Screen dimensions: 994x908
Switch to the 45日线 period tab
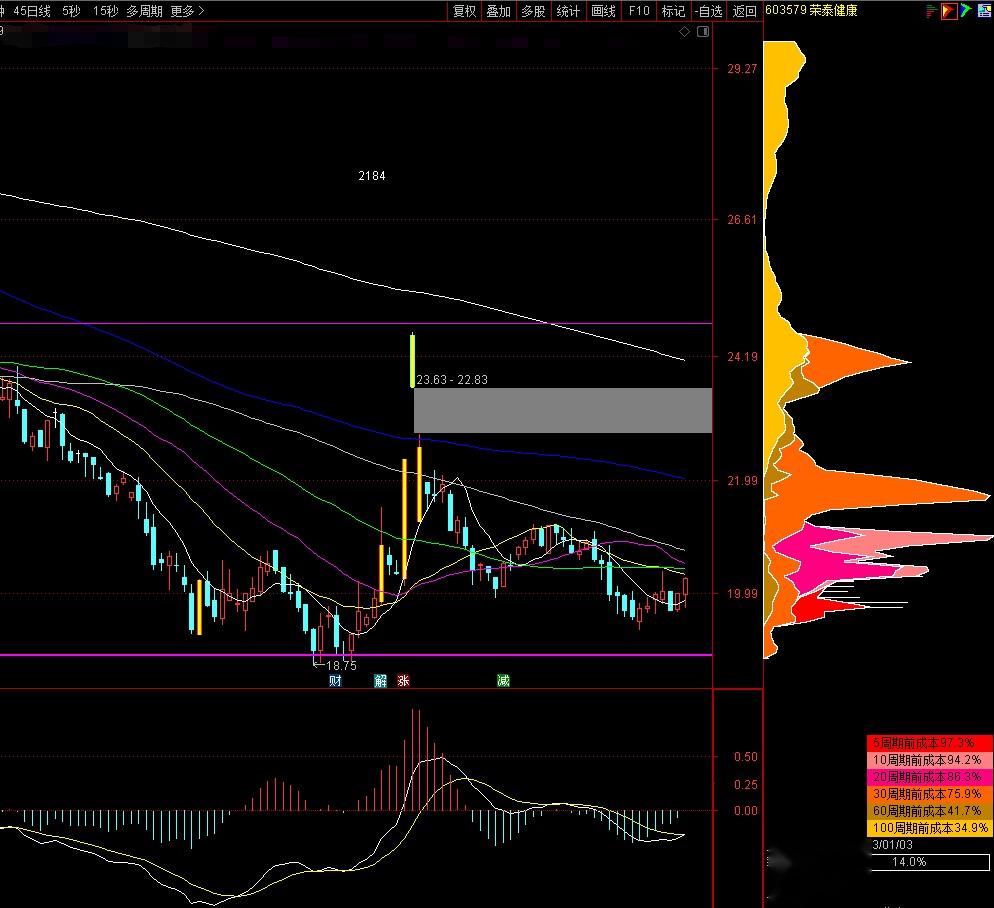38,11
